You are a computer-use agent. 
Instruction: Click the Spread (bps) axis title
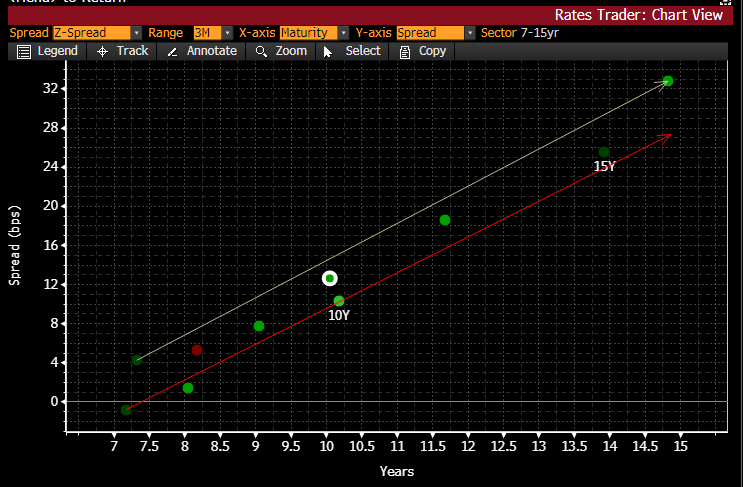[15, 245]
